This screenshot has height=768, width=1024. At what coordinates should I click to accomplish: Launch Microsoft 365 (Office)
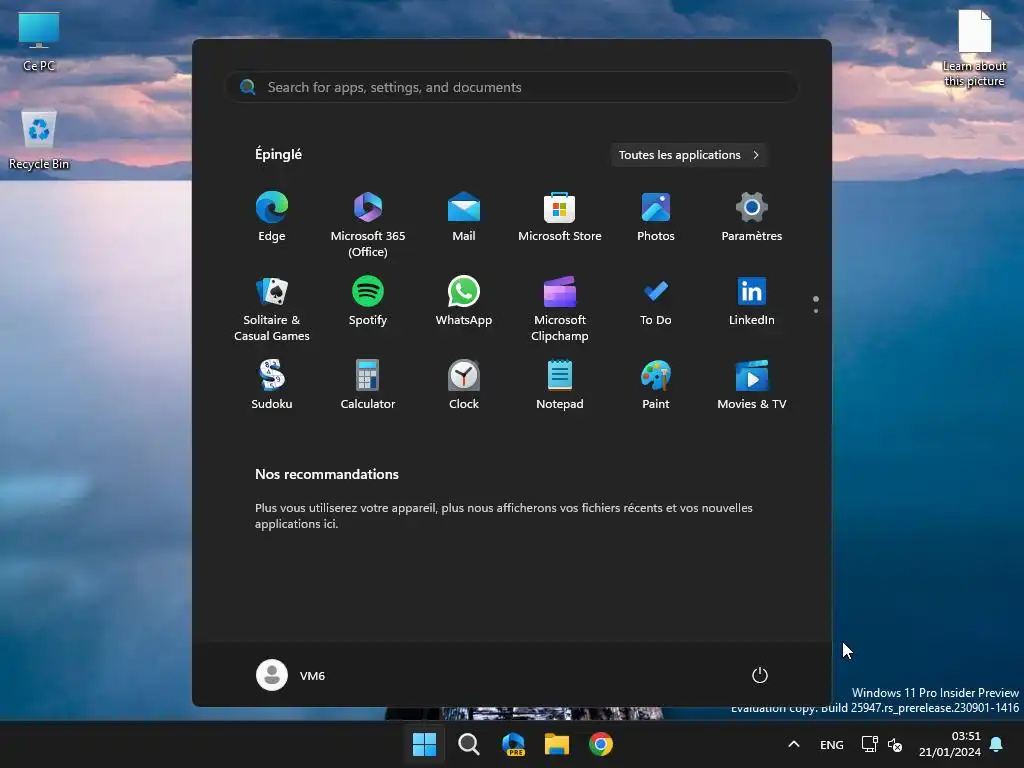[368, 225]
